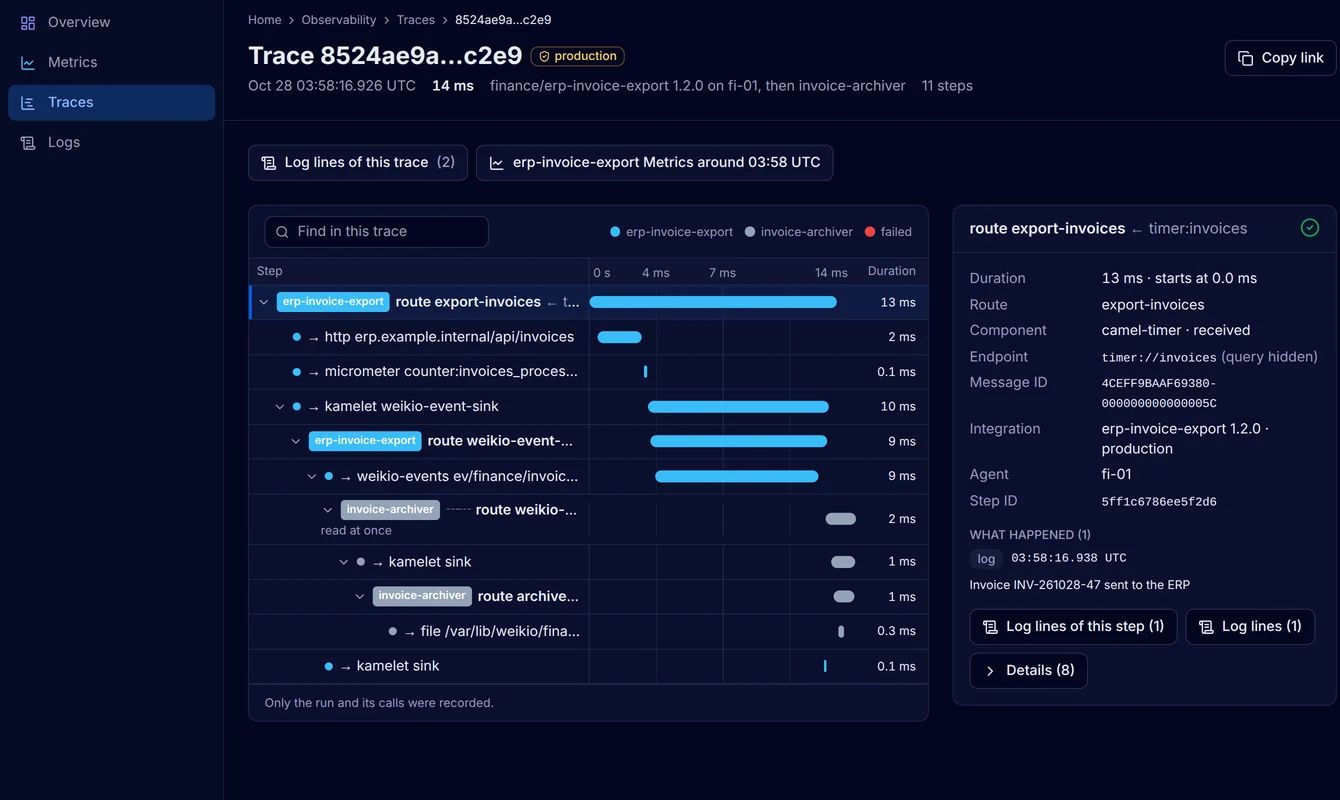This screenshot has height=800, width=1340.
Task: Click the timer://invoices endpoint value
Action: point(1159,357)
